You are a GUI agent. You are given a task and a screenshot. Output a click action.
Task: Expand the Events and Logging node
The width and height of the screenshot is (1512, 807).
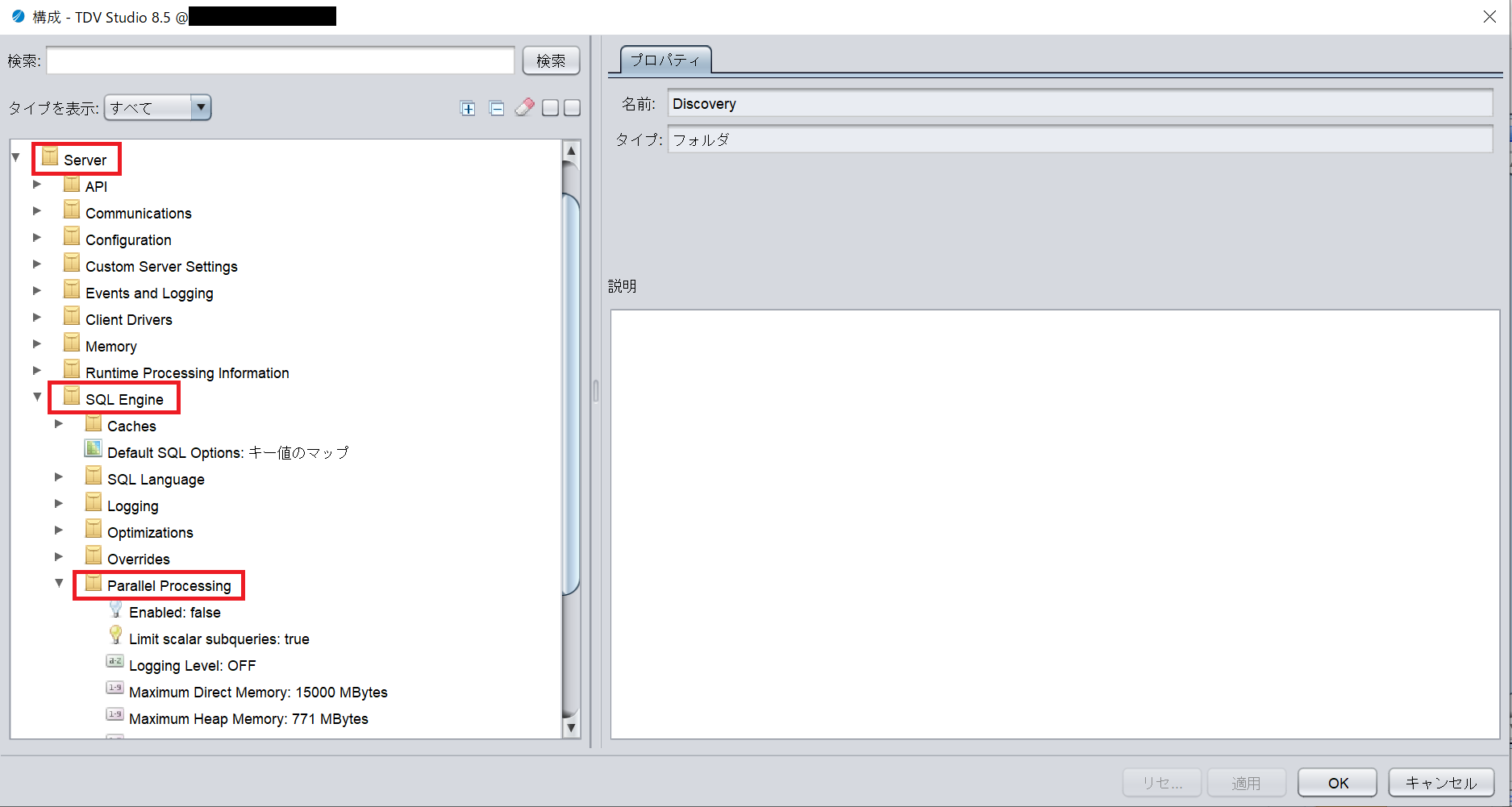37,290
